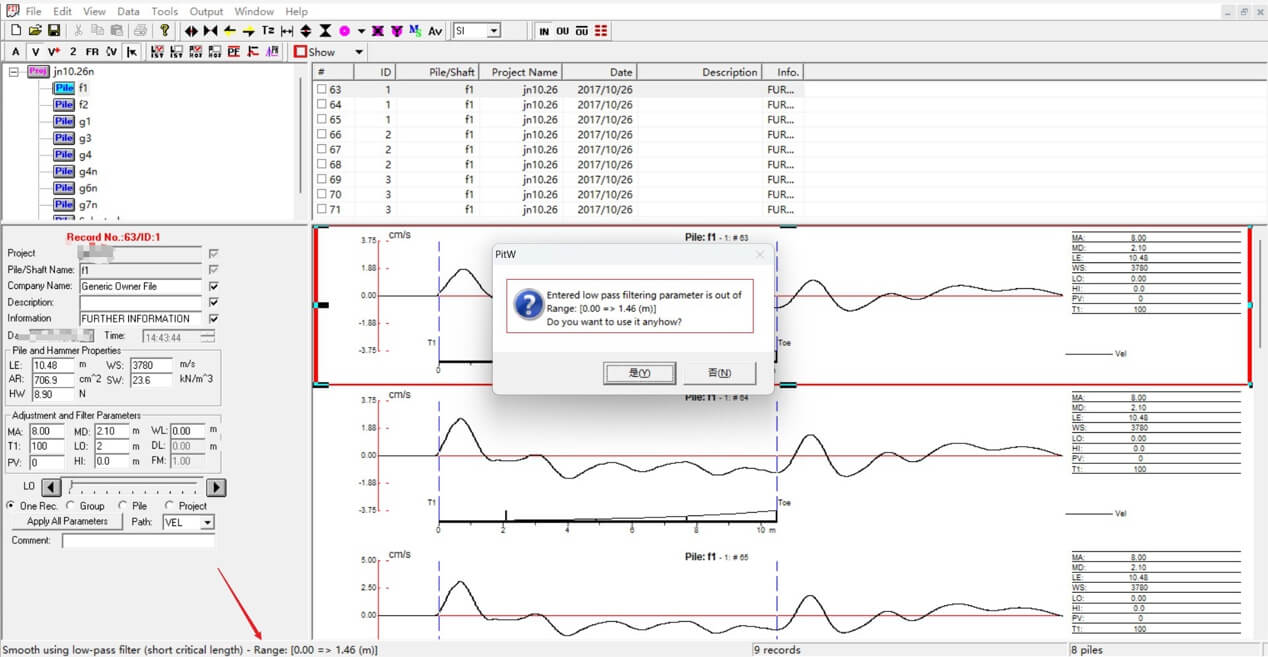Image resolution: width=1268 pixels, height=657 pixels.
Task: Toggle the Description checkbox
Action: pyautogui.click(x=214, y=302)
